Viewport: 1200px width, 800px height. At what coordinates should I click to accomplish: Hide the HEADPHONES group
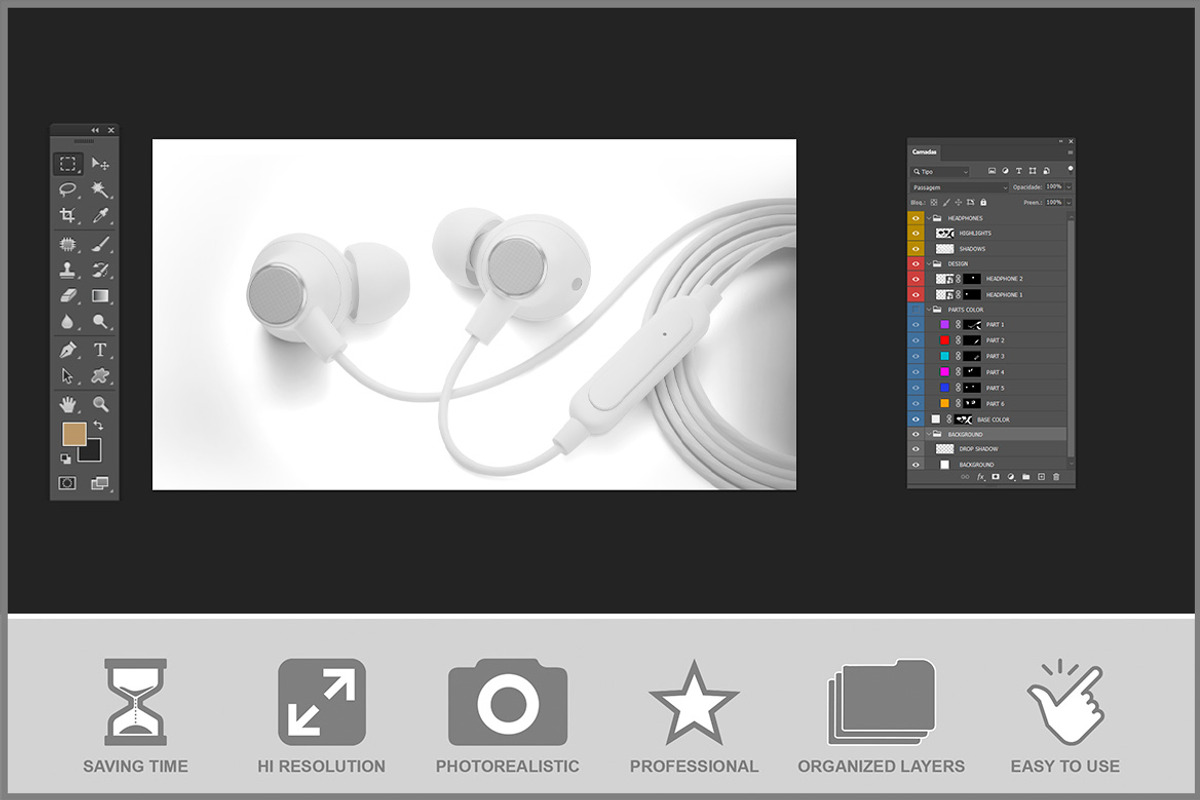(916, 218)
